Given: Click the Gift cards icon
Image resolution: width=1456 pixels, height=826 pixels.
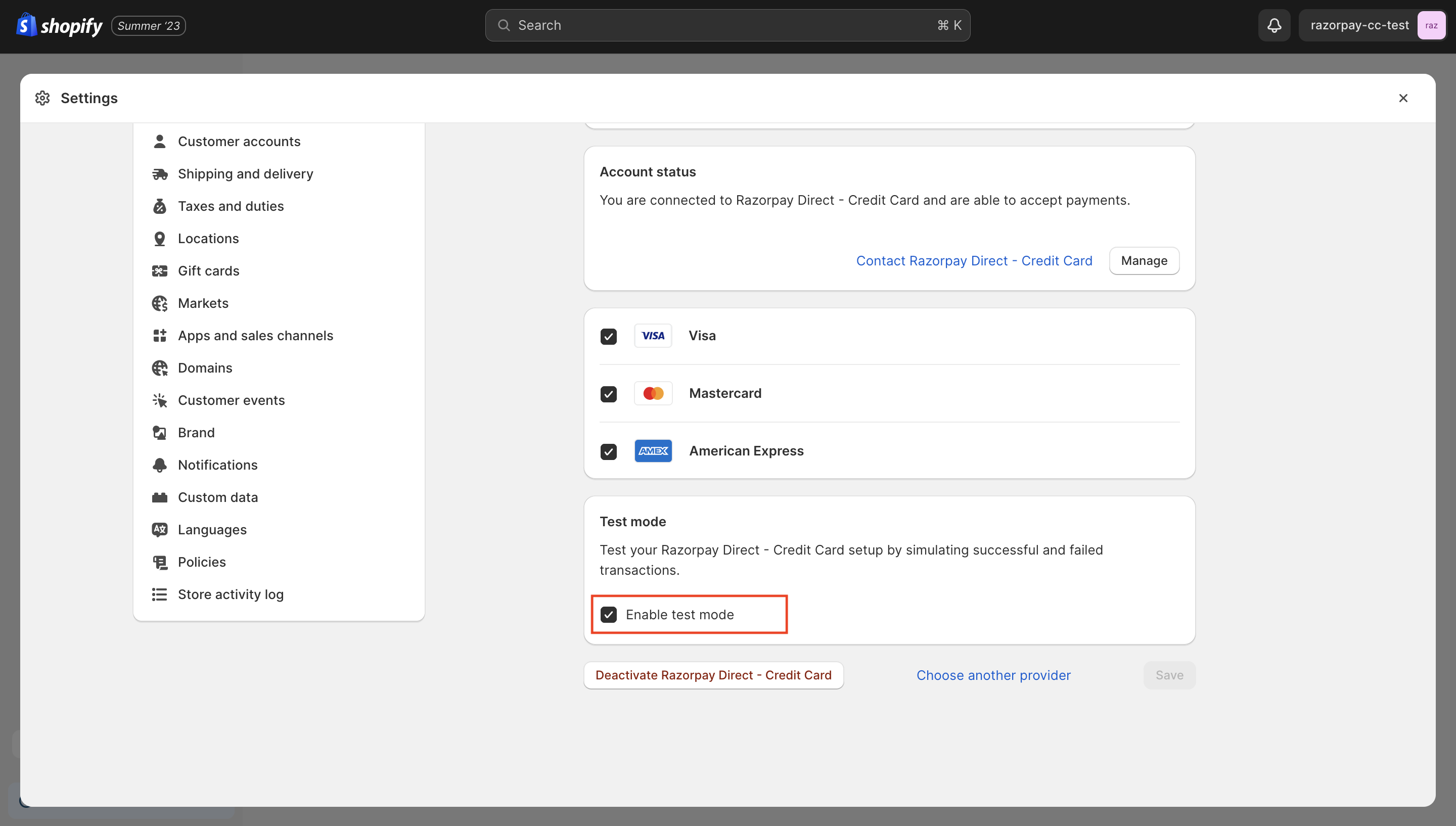Looking at the screenshot, I should pyautogui.click(x=159, y=270).
